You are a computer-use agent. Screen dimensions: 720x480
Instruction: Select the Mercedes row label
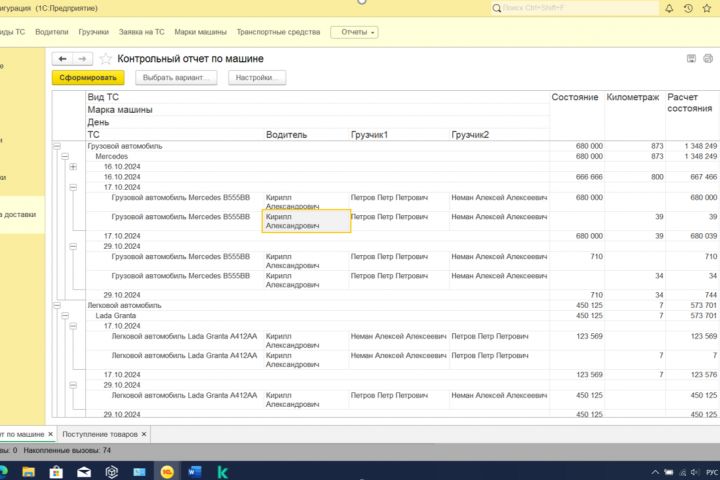(x=112, y=157)
